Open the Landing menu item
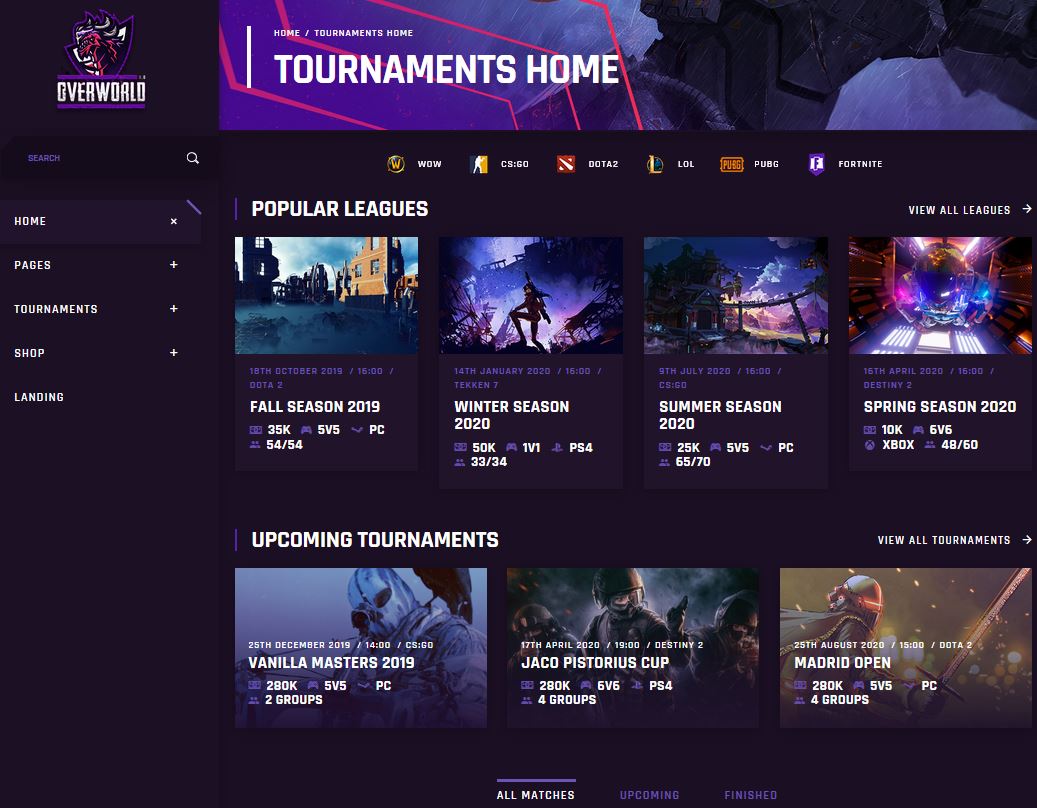The height and width of the screenshot is (808, 1037). pyautogui.click(x=39, y=397)
